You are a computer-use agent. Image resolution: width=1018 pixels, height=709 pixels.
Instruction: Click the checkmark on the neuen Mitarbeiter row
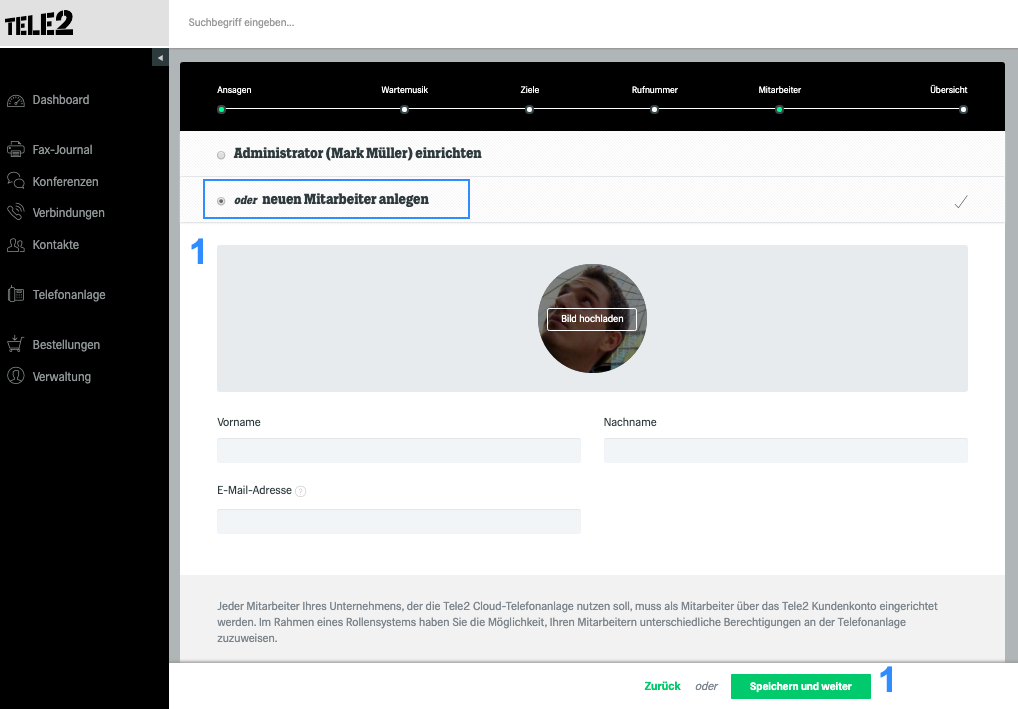pyautogui.click(x=961, y=202)
